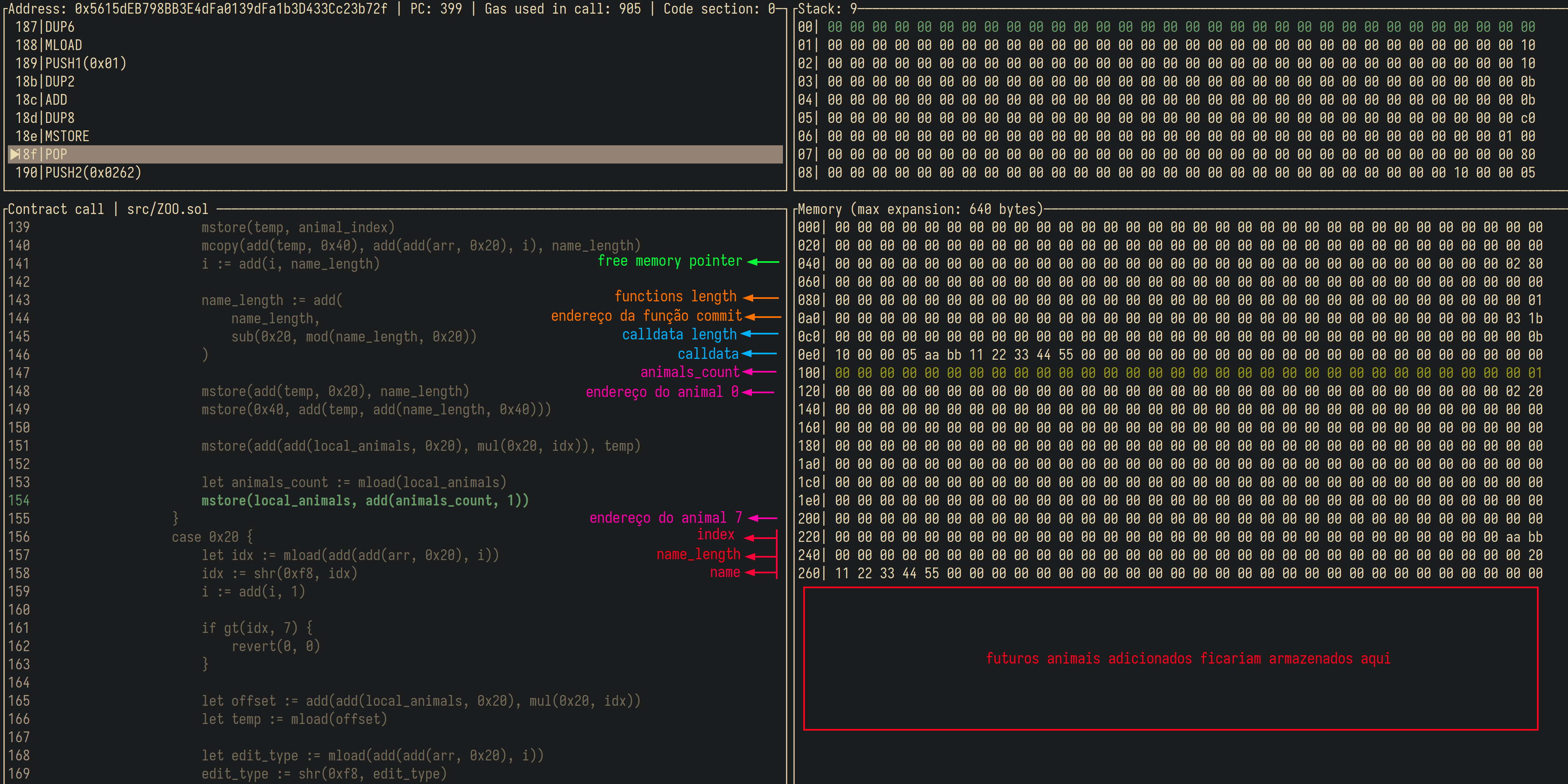
Task: Click the free memory pointer label
Action: click(670, 261)
